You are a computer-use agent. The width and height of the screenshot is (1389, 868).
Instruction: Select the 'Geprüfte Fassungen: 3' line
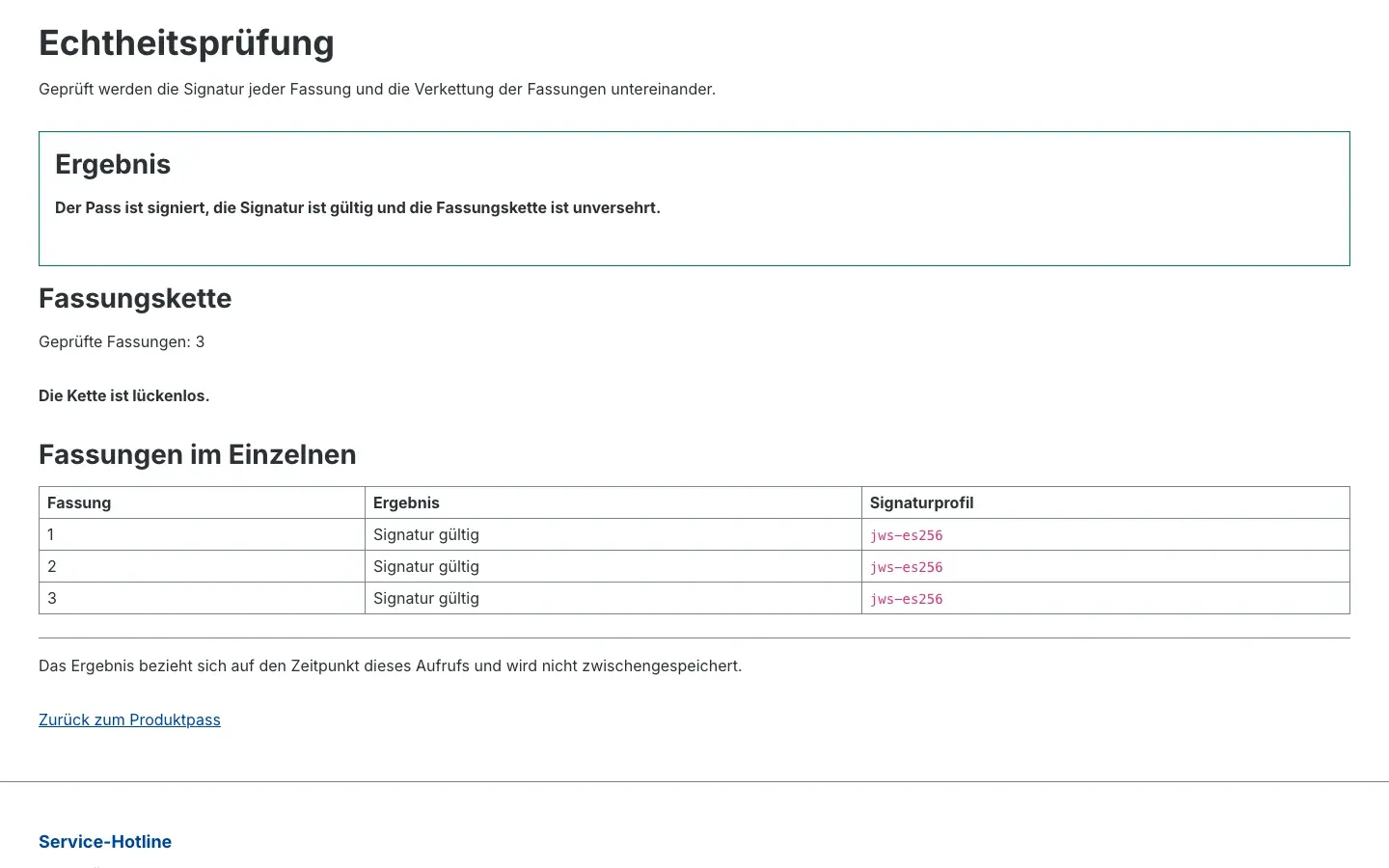(122, 341)
